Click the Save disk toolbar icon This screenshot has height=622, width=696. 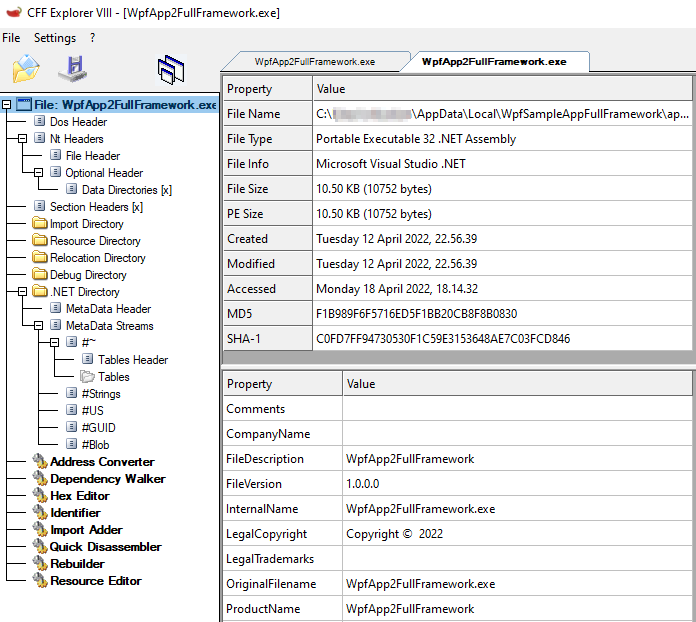(x=73, y=69)
